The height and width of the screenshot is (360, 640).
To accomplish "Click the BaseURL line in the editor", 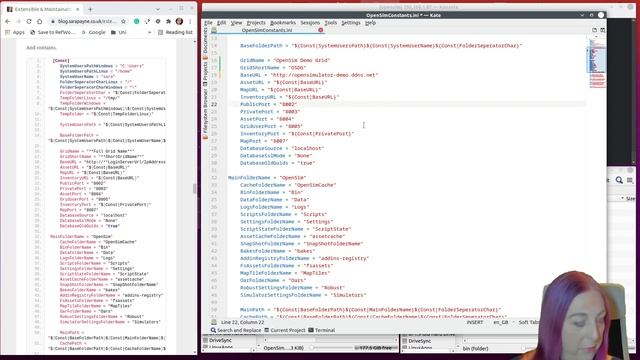I will pyautogui.click(x=309, y=75).
